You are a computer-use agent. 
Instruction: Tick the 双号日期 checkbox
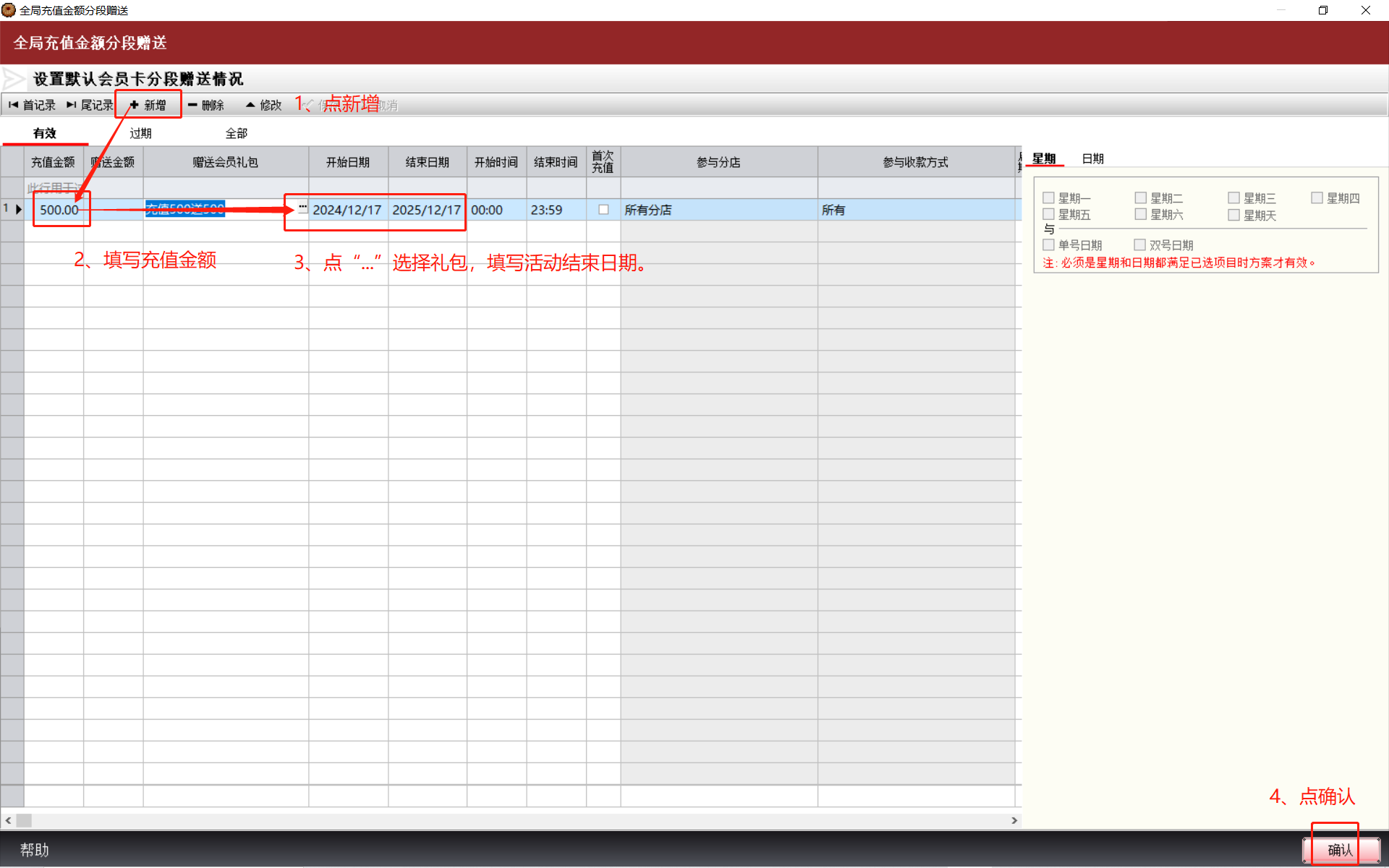pyautogui.click(x=1139, y=245)
